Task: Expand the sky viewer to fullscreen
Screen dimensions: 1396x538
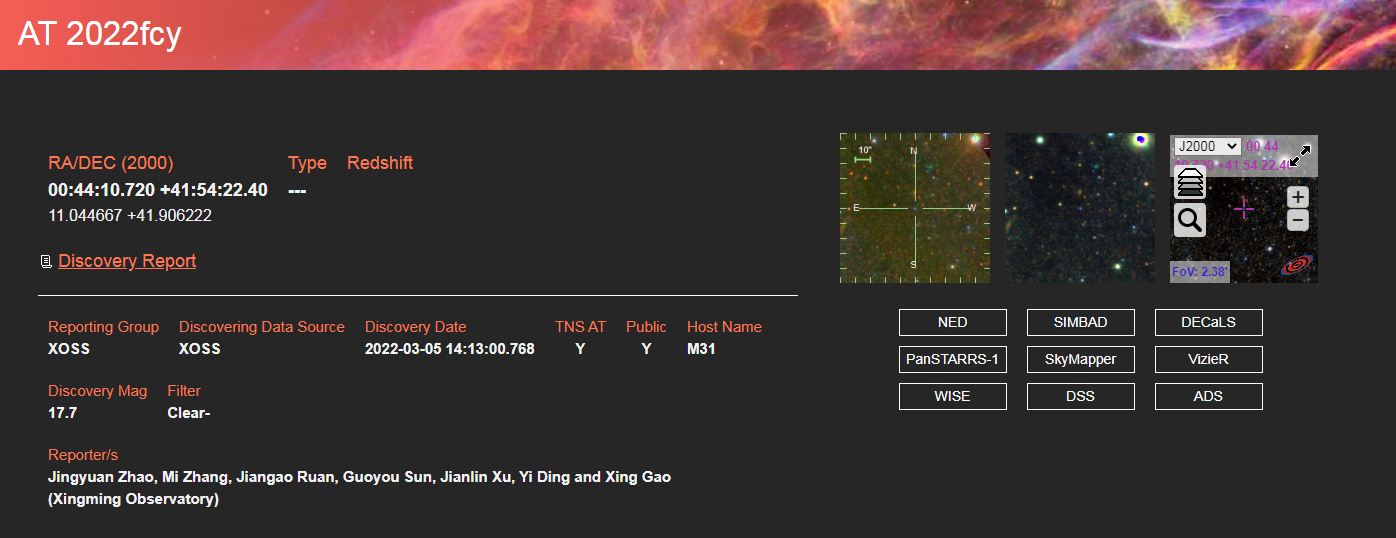Action: coord(1299,156)
